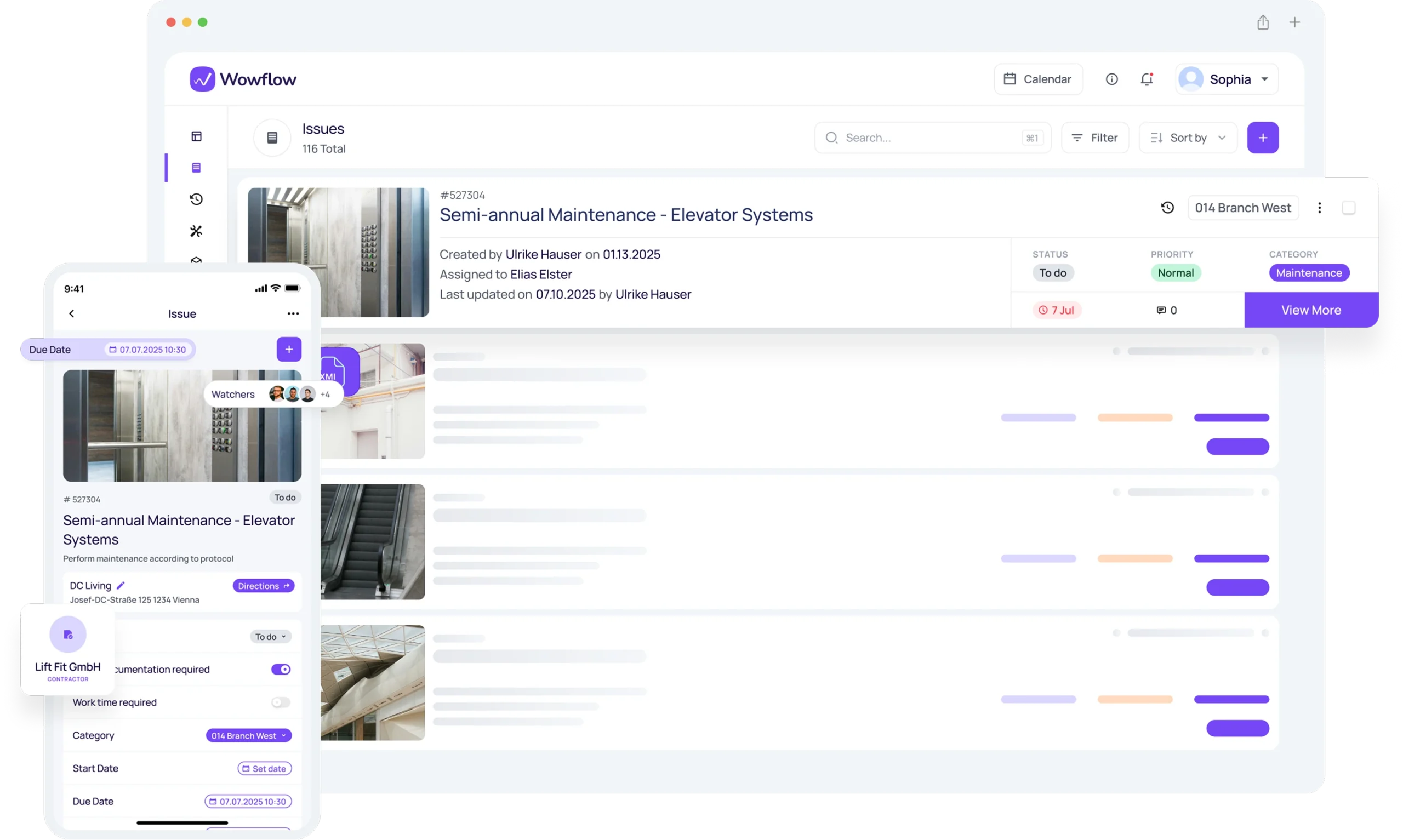Viewport: 1403px width, 840px height.
Task: Disable the documentation required toggle
Action: (x=281, y=670)
